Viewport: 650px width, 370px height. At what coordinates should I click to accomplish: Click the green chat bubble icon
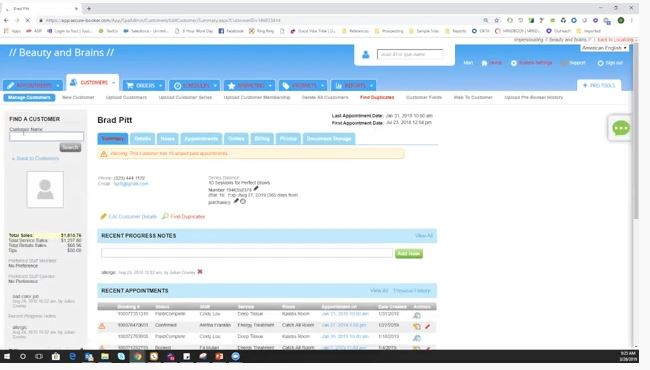point(621,128)
